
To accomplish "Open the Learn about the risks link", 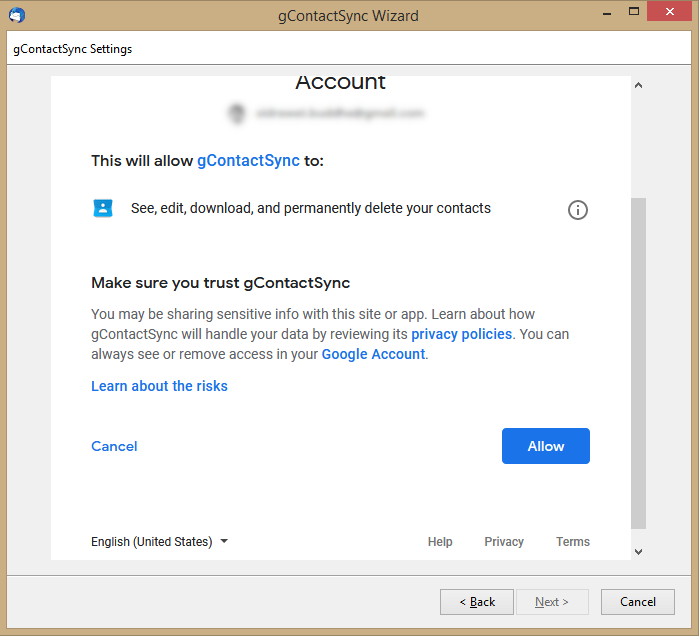I will point(159,386).
